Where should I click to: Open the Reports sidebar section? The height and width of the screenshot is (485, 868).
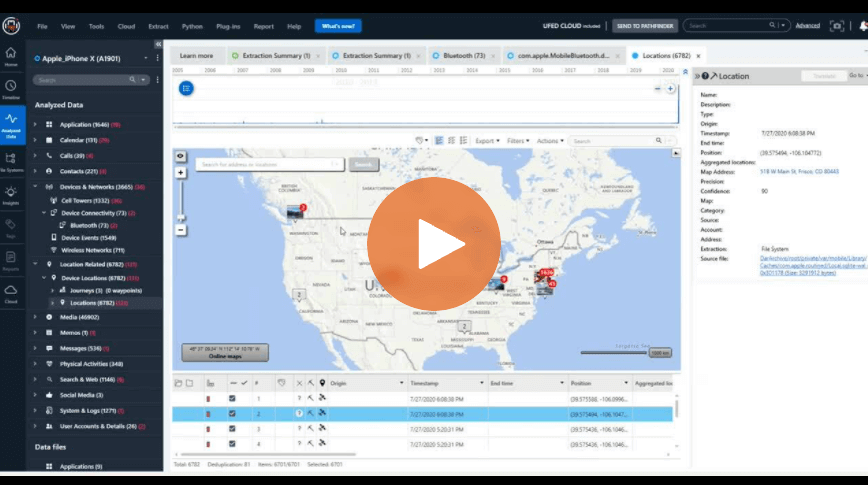[11, 261]
